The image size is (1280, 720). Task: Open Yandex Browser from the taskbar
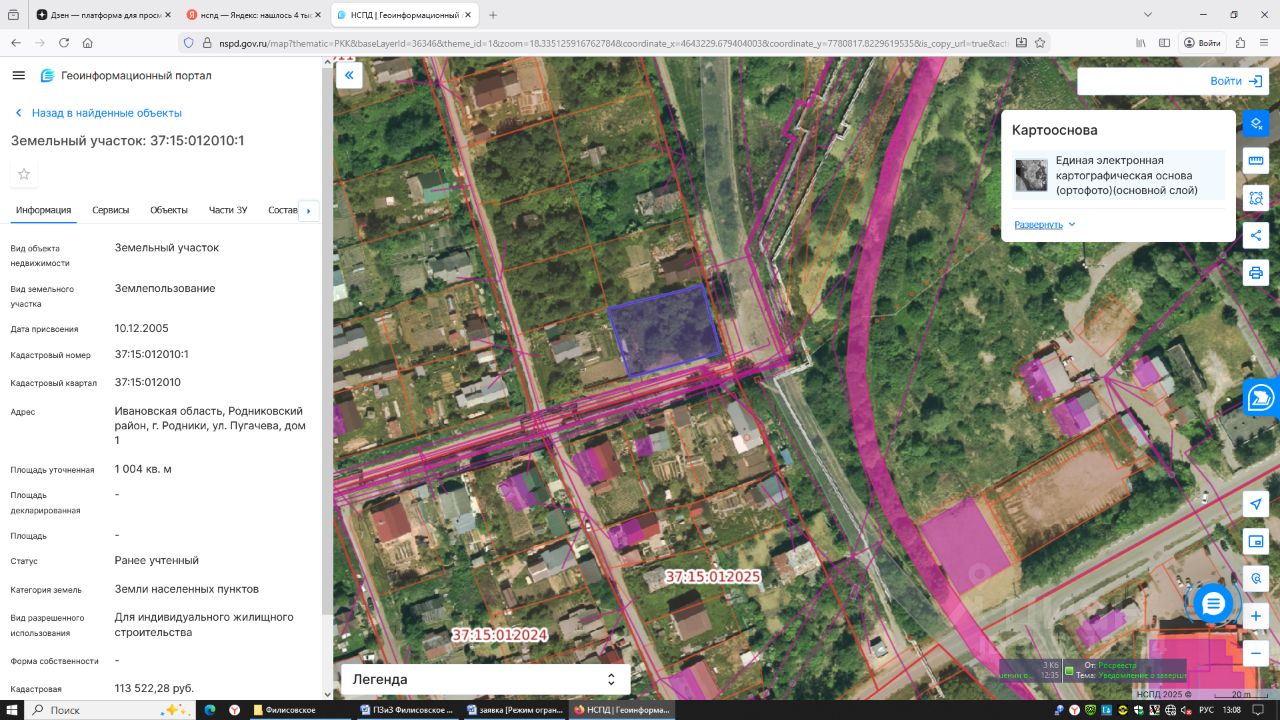tap(235, 710)
